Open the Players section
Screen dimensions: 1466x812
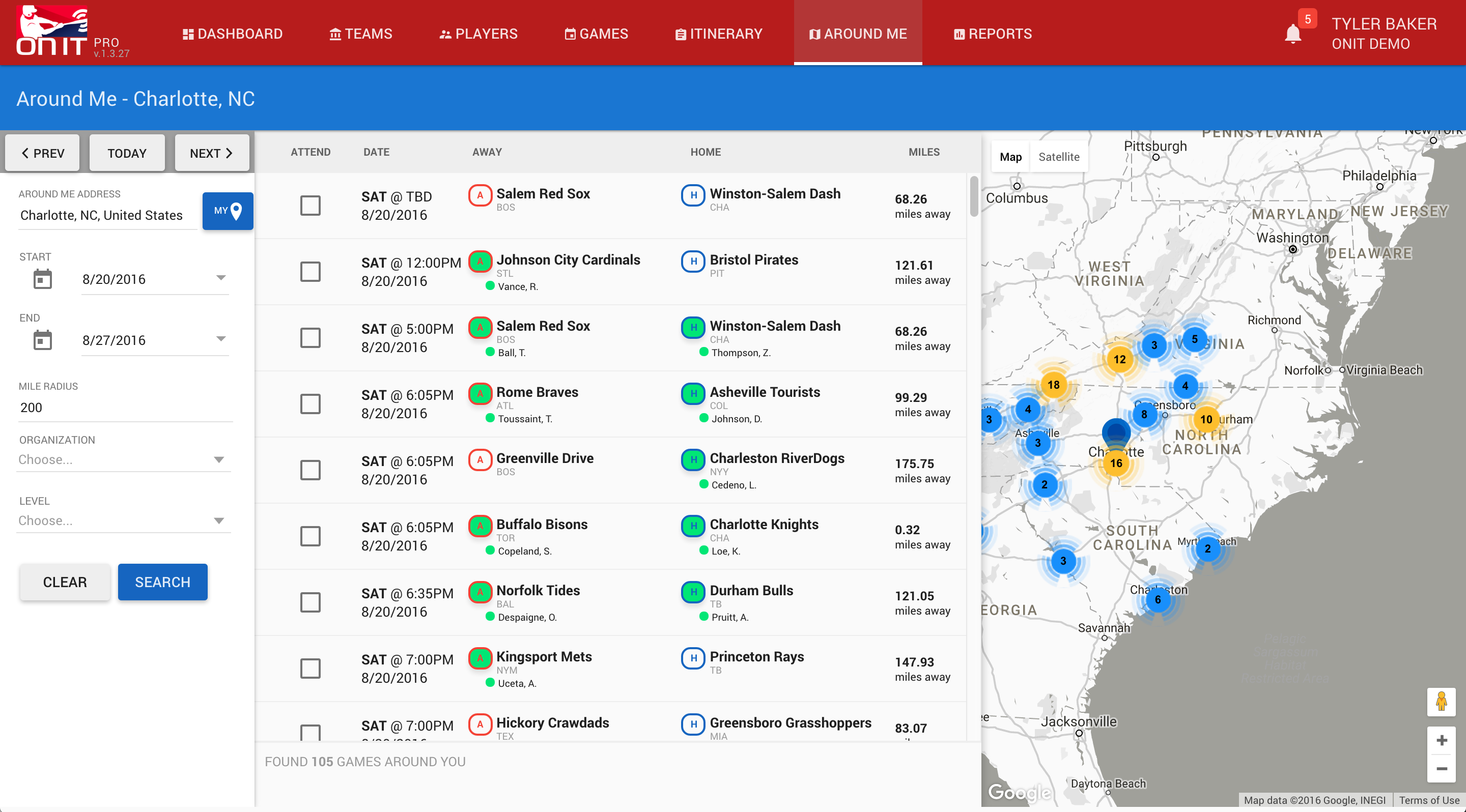point(478,34)
